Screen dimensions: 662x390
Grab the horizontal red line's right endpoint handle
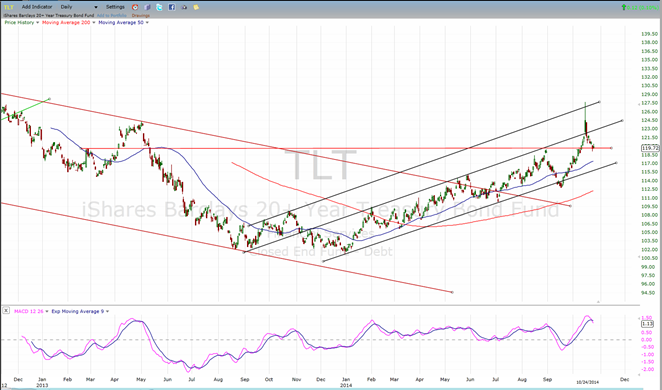click(611, 148)
